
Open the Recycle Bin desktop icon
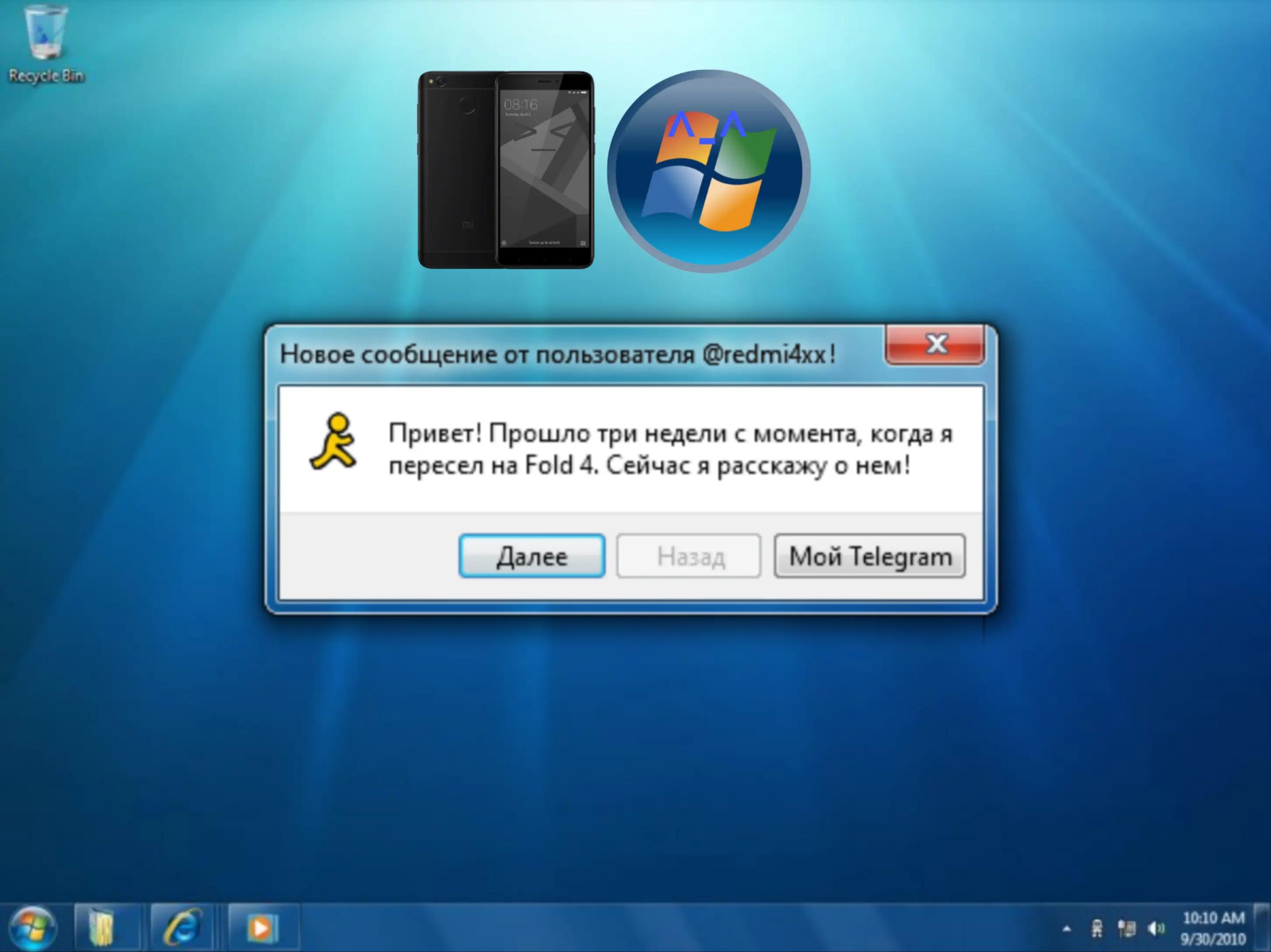[x=46, y=44]
